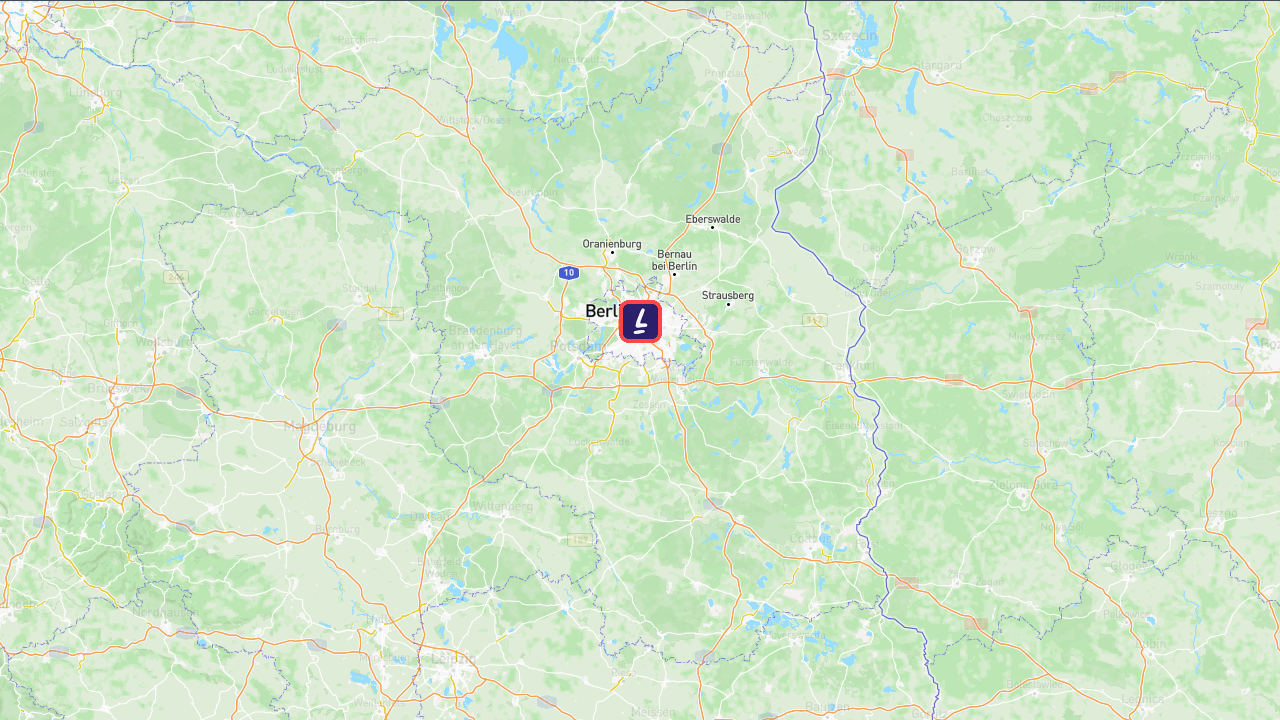Image resolution: width=1280 pixels, height=720 pixels.
Task: Select the Magdeburg city label
Action: 319,426
